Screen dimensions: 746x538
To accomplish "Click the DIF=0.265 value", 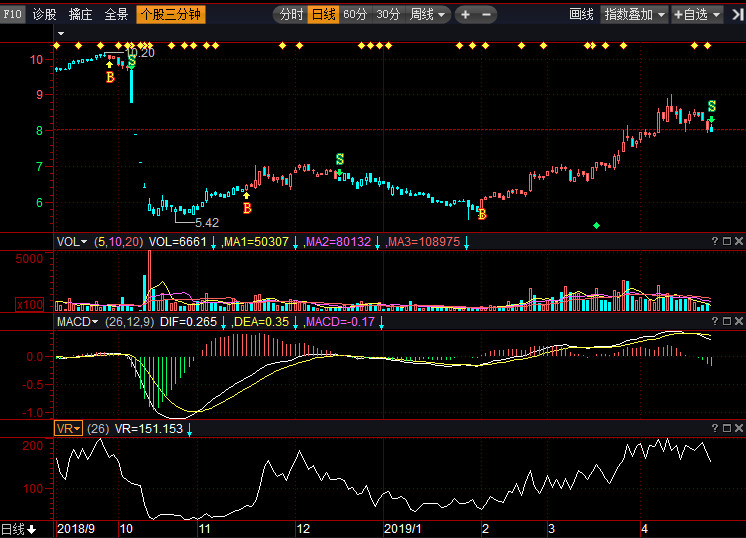I will pos(188,322).
